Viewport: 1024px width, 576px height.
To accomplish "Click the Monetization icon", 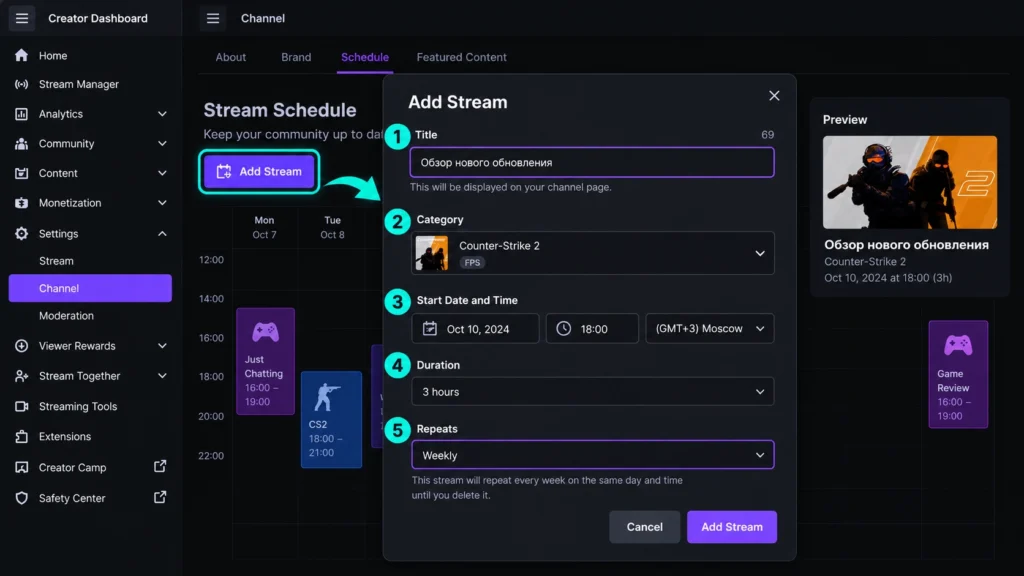I will point(22,203).
